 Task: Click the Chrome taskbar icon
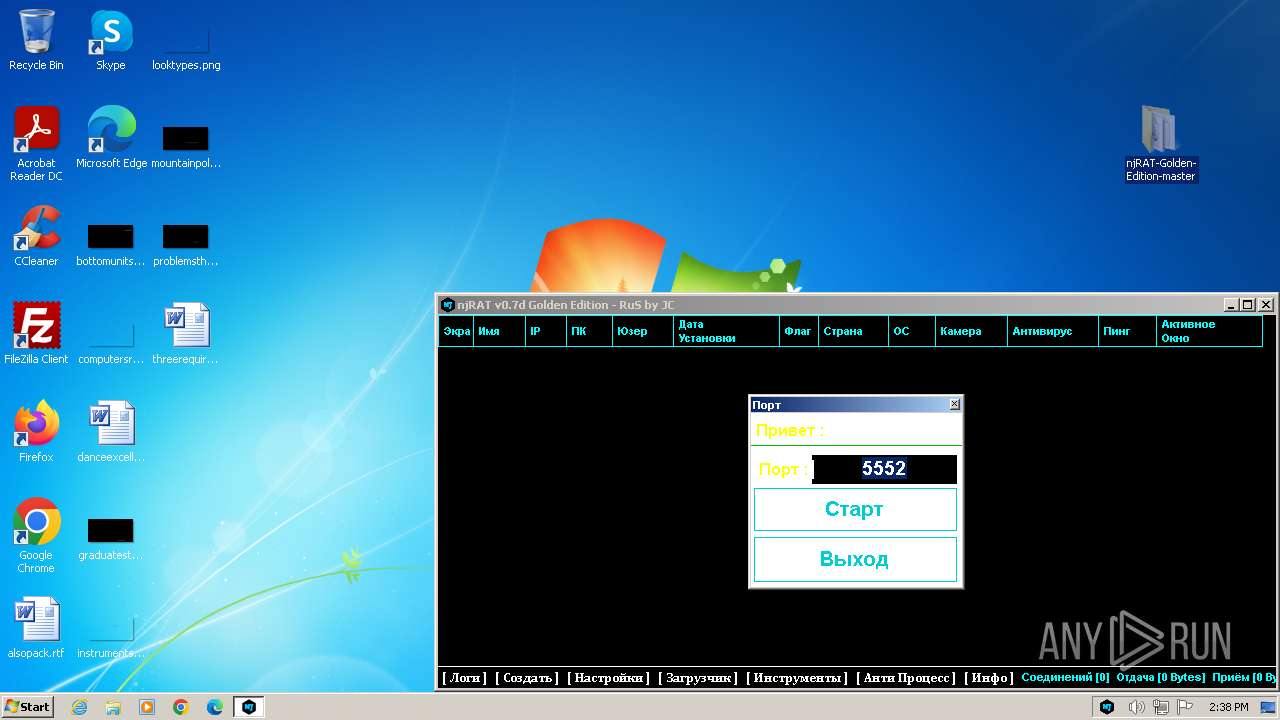(x=181, y=707)
